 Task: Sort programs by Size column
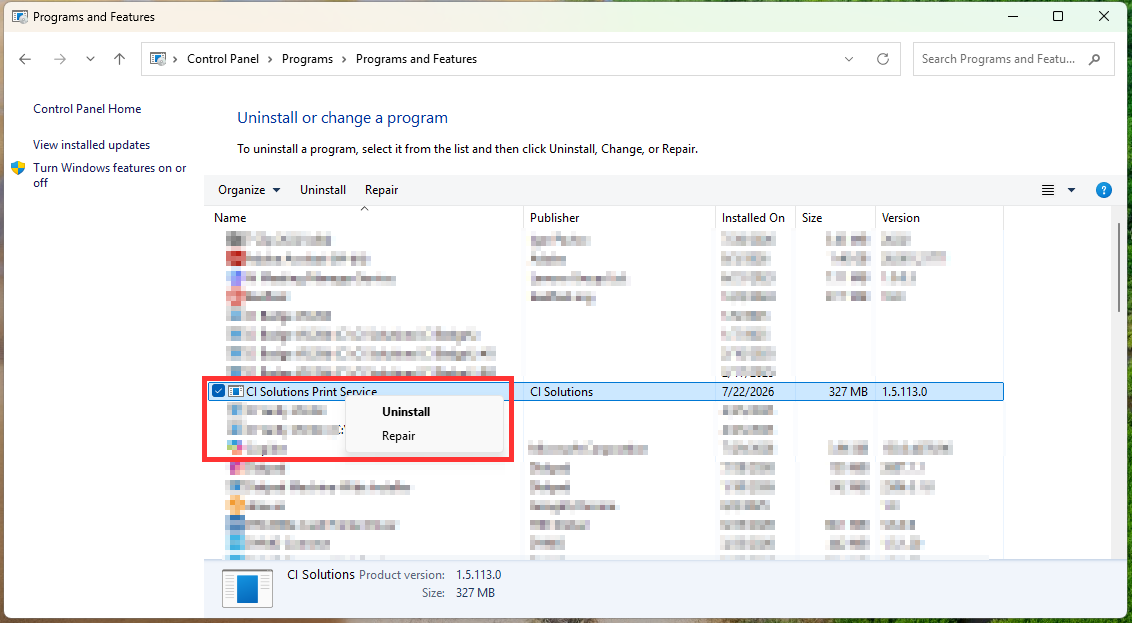pyautogui.click(x=835, y=217)
